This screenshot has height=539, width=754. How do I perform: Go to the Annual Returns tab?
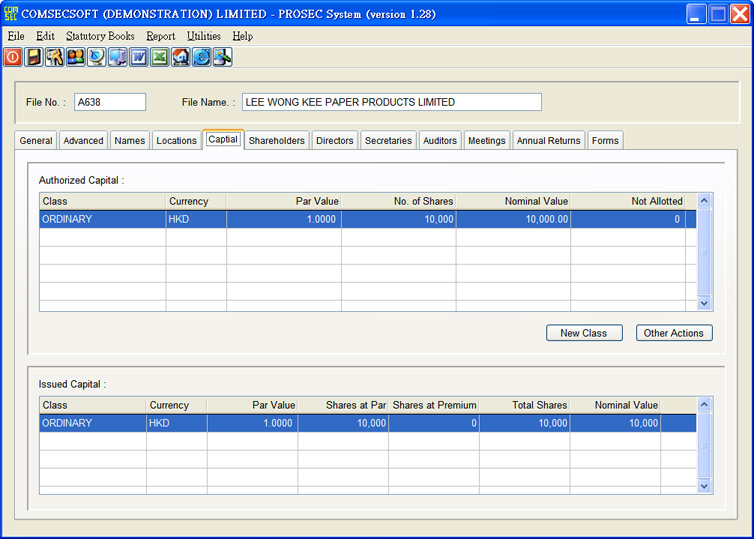548,141
